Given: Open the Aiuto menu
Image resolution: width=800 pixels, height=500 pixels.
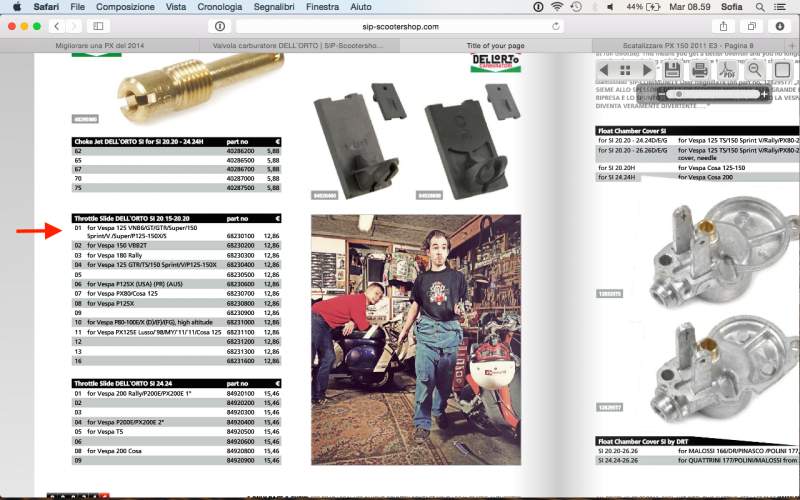Looking at the screenshot, I should click(x=361, y=7).
